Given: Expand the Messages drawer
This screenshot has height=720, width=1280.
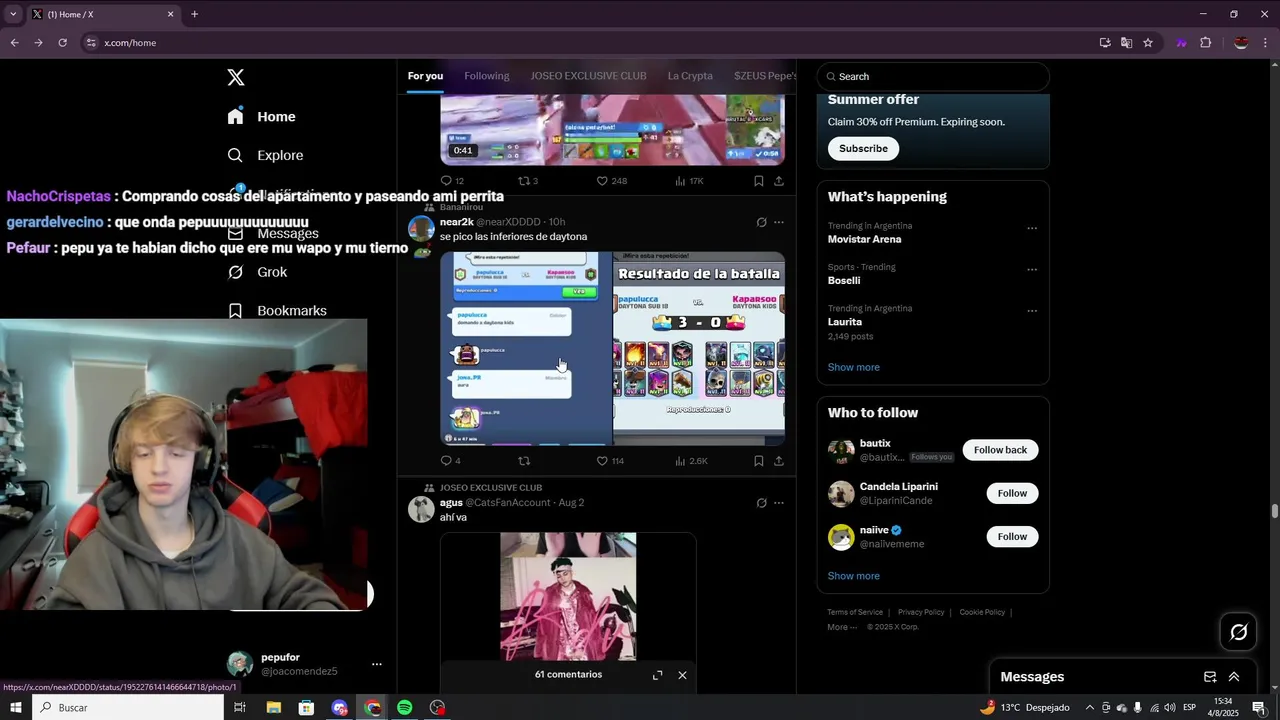Looking at the screenshot, I should 1234,677.
